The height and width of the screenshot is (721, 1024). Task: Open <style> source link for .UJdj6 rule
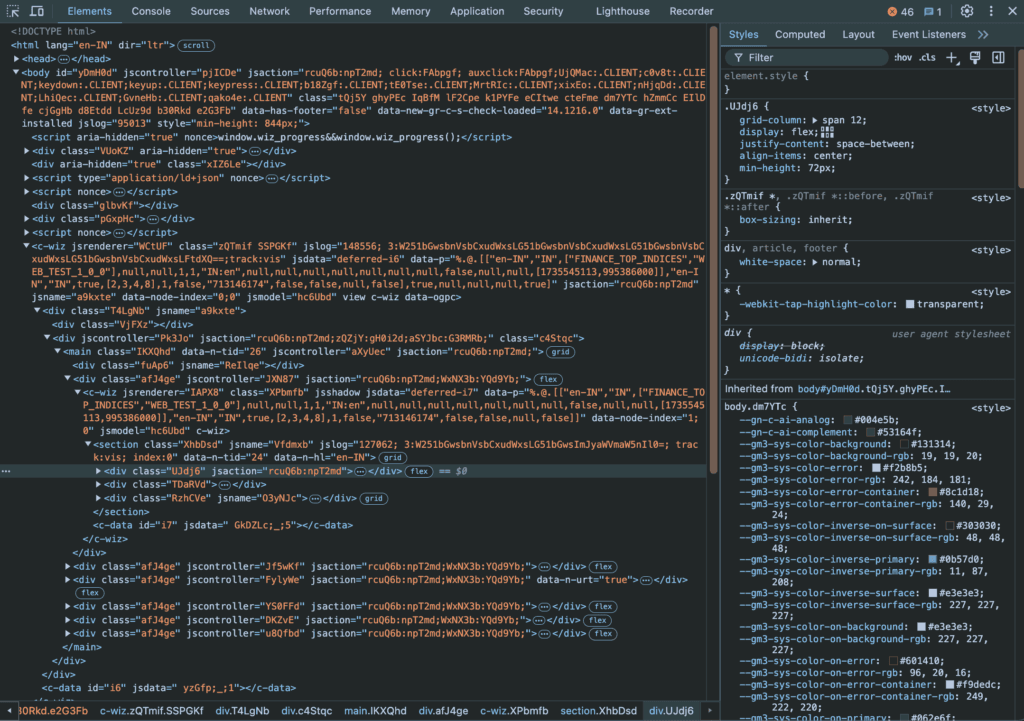click(991, 108)
